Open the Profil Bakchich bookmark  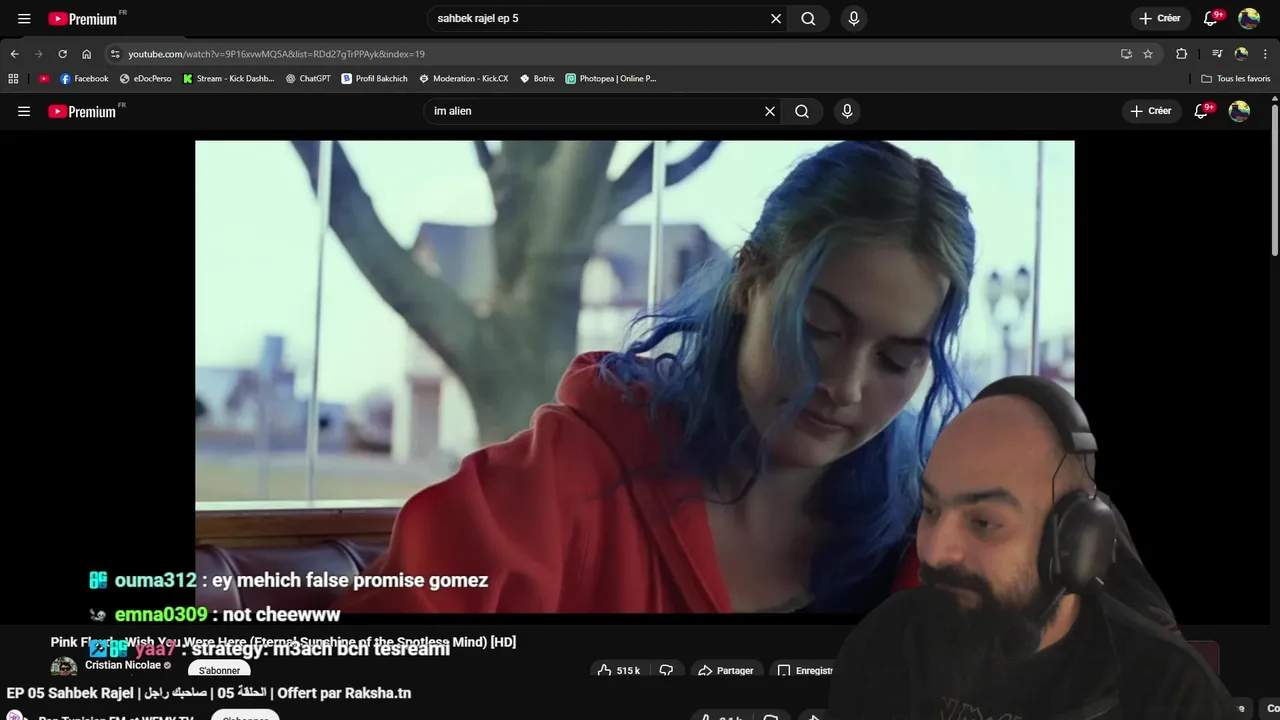pyautogui.click(x=375, y=78)
